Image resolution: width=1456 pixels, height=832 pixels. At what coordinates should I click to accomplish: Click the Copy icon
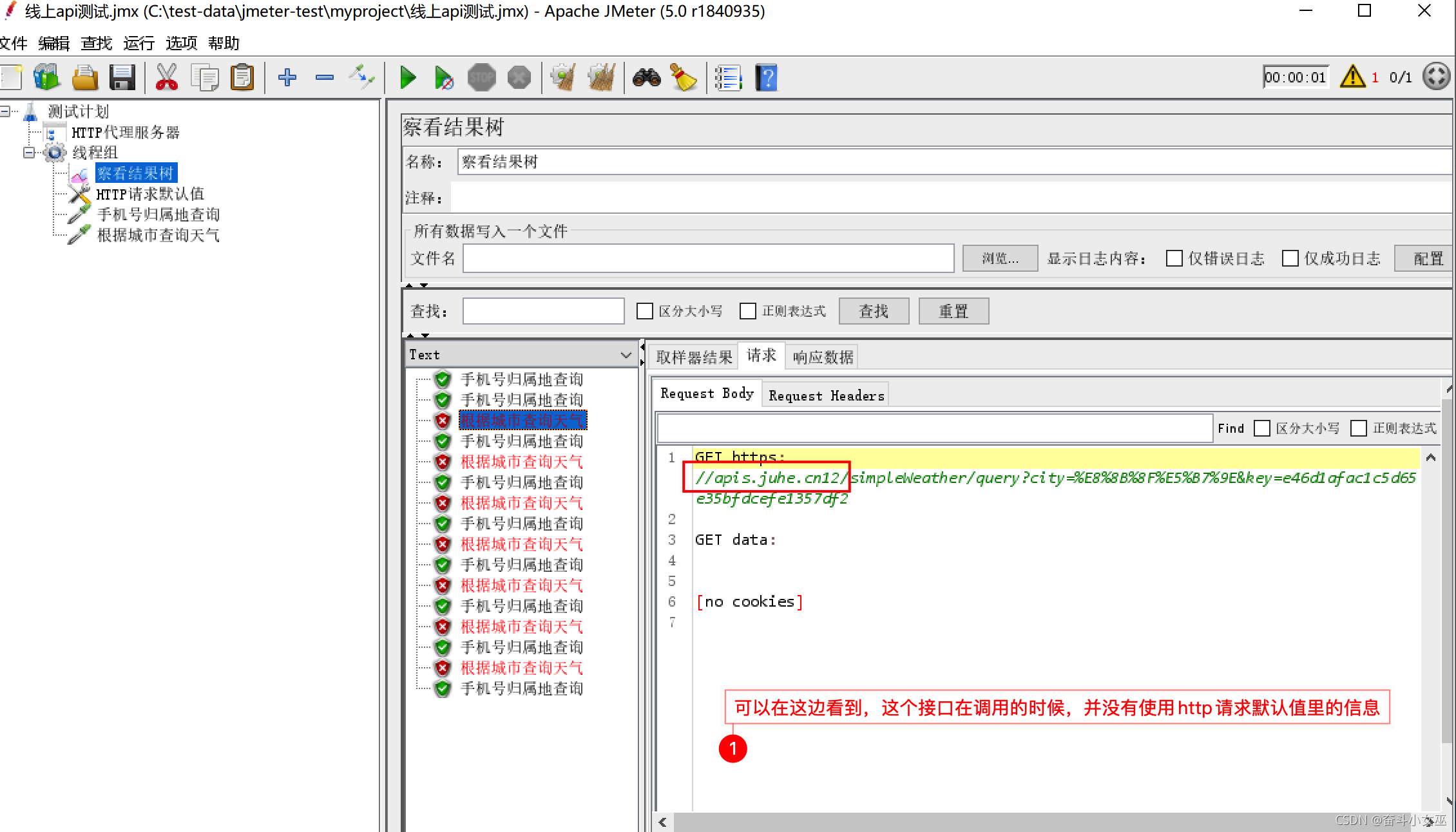tap(205, 78)
